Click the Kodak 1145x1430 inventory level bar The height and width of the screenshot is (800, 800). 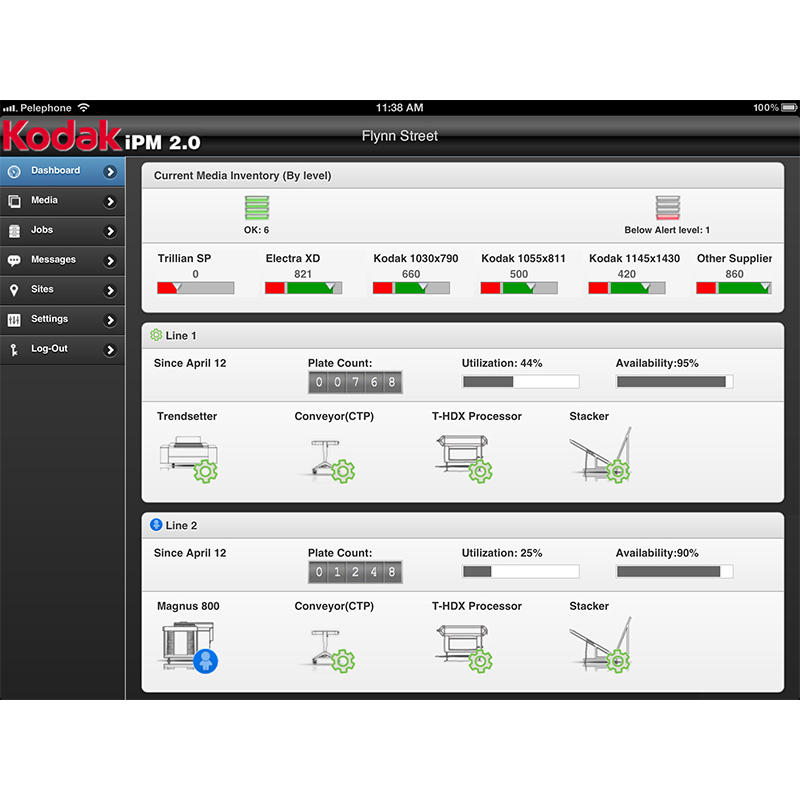click(627, 288)
